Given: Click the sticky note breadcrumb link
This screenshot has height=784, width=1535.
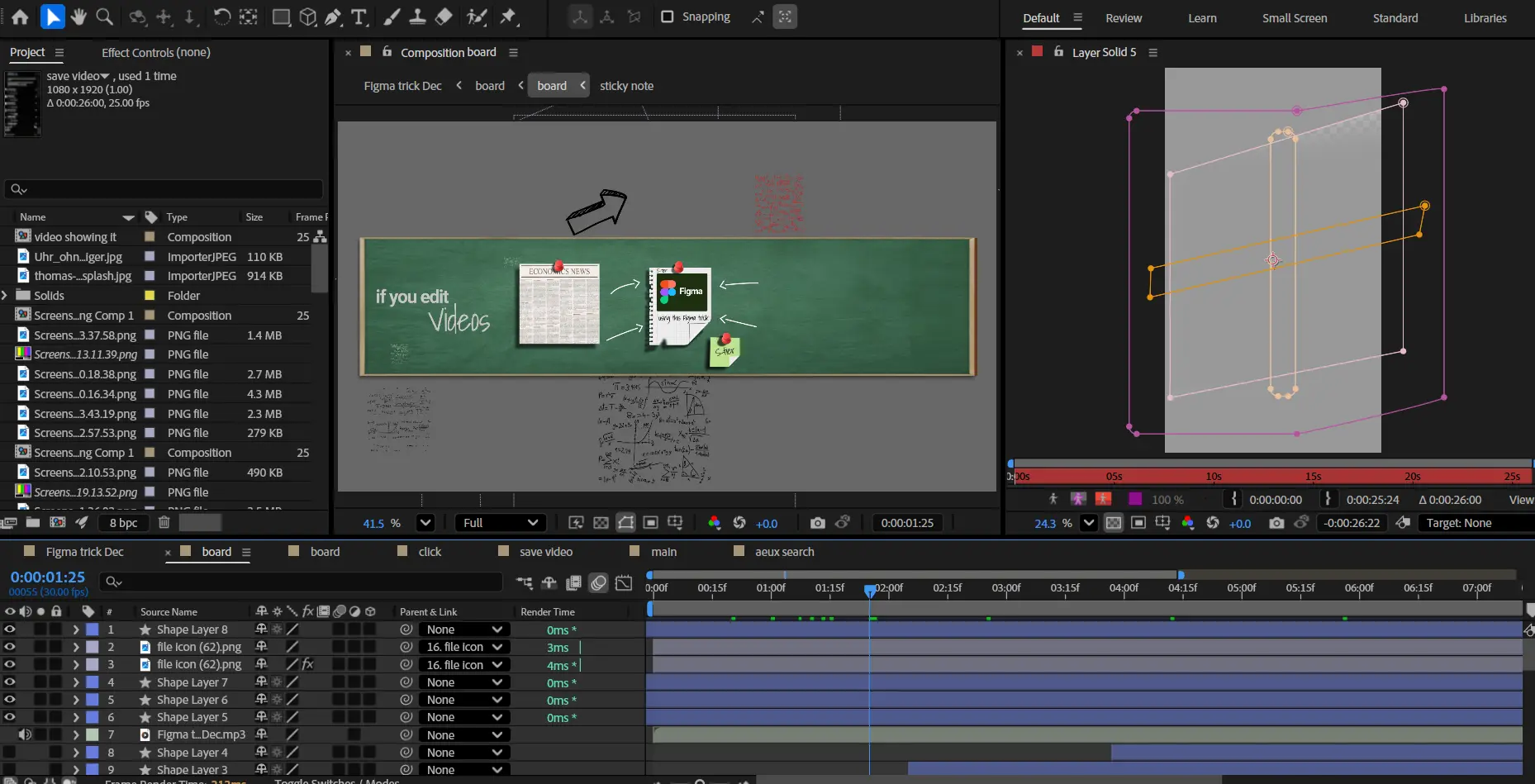Looking at the screenshot, I should (626, 86).
